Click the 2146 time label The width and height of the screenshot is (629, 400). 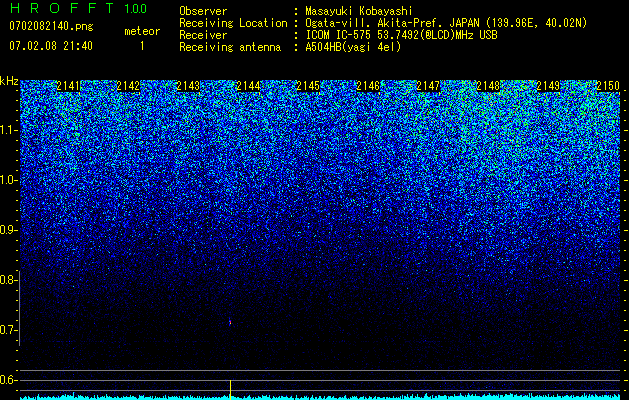[x=368, y=86]
